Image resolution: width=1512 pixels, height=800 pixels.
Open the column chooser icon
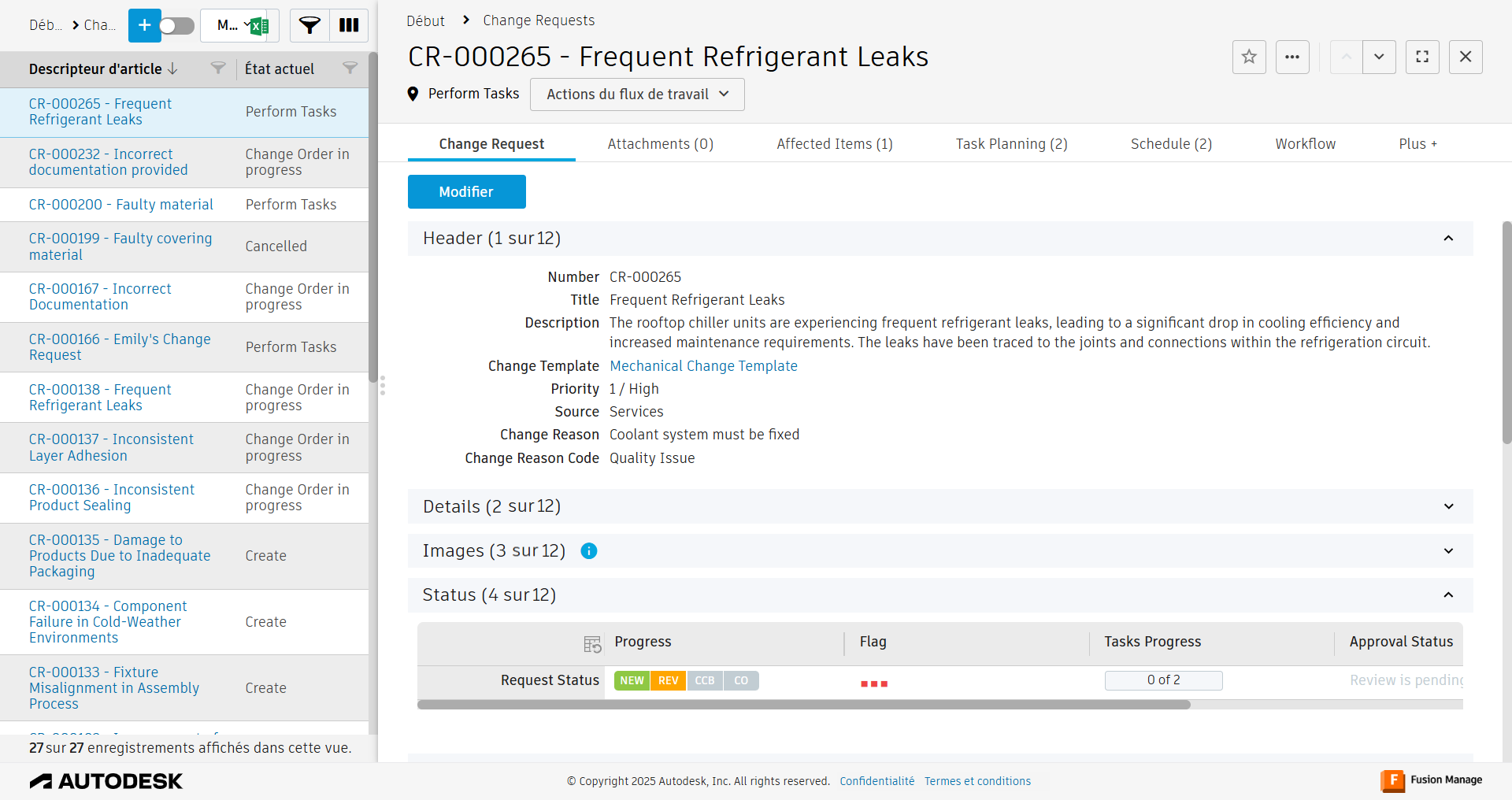click(349, 25)
